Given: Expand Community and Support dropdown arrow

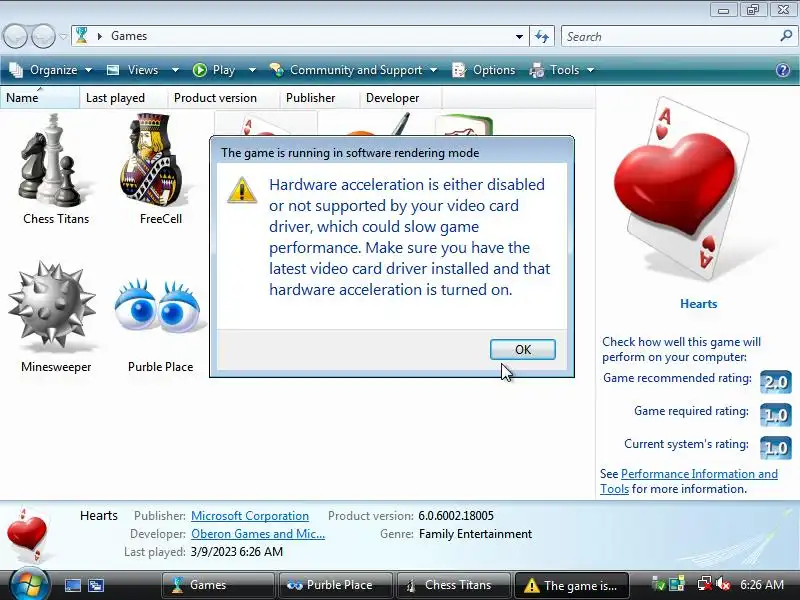Looking at the screenshot, I should (x=434, y=70).
